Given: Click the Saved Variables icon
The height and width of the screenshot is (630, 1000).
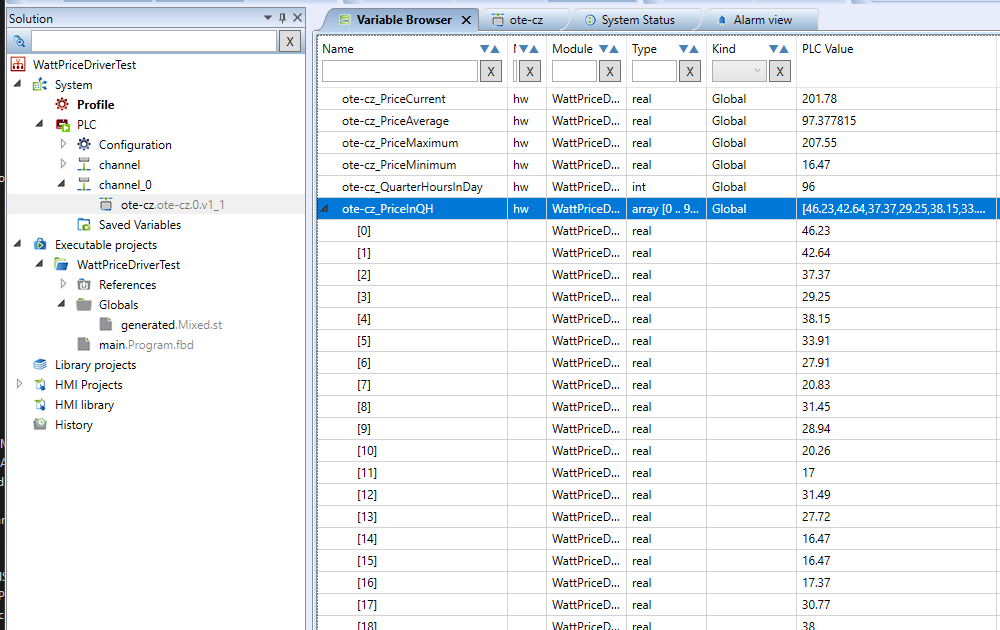Looking at the screenshot, I should click(x=84, y=225).
